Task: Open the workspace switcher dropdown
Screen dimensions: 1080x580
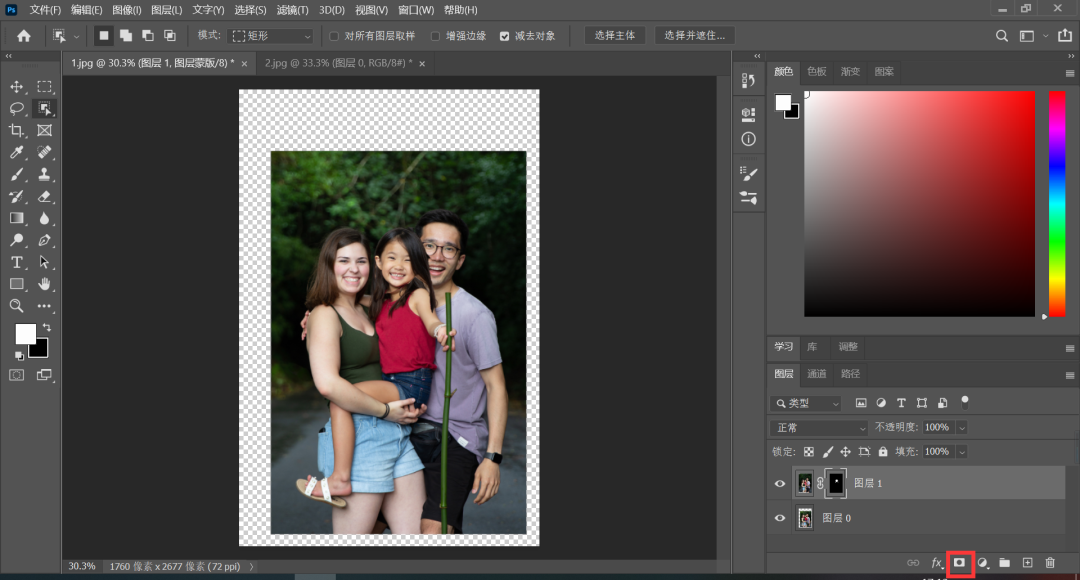Action: [x=1046, y=36]
